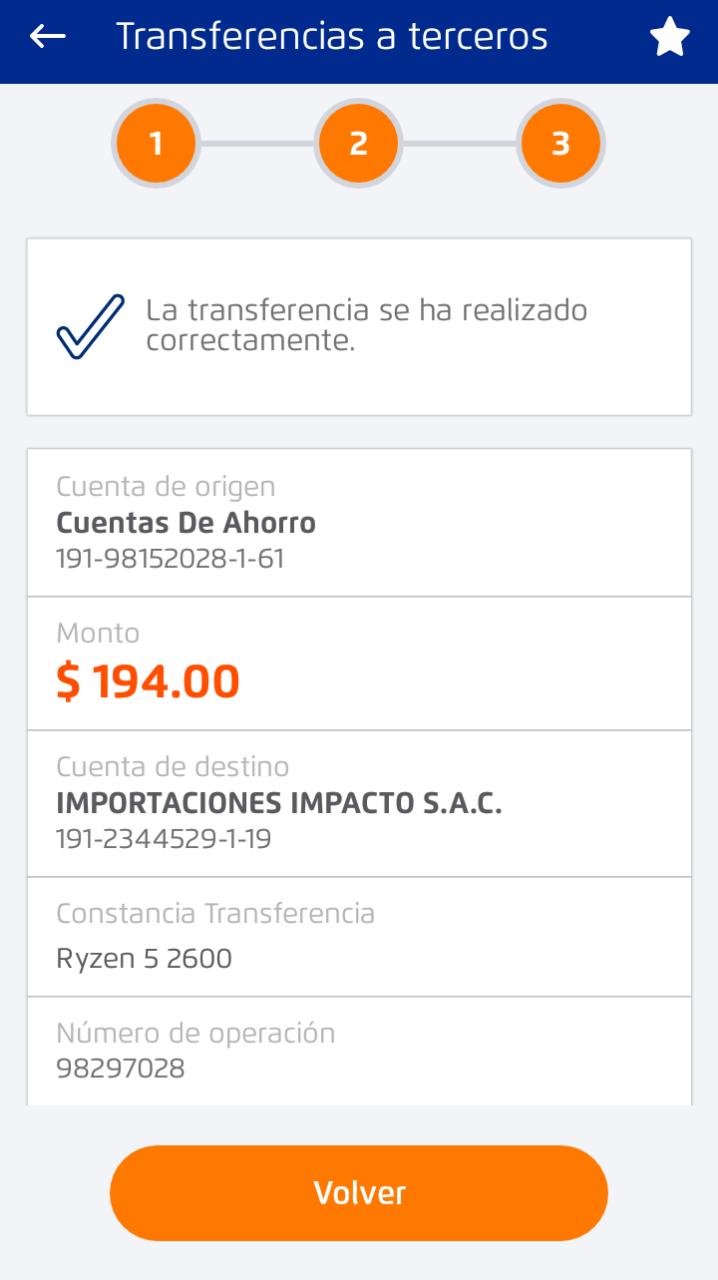Select step 1 circle indicator
Viewport: 718px width, 1280px height.
155,144
